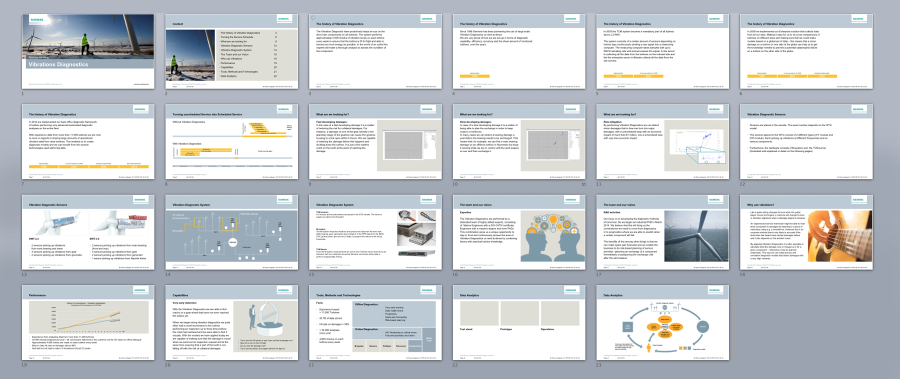The width and height of the screenshot is (900, 379).
Task: Select slide 19 Performance chart thumbnail
Action: coord(88,323)
